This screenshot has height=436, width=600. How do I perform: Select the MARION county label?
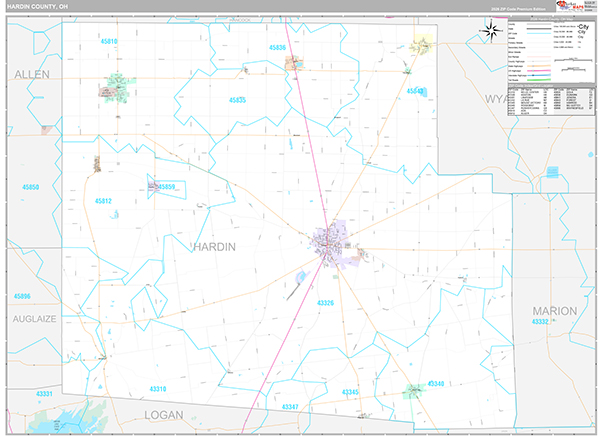(x=555, y=311)
